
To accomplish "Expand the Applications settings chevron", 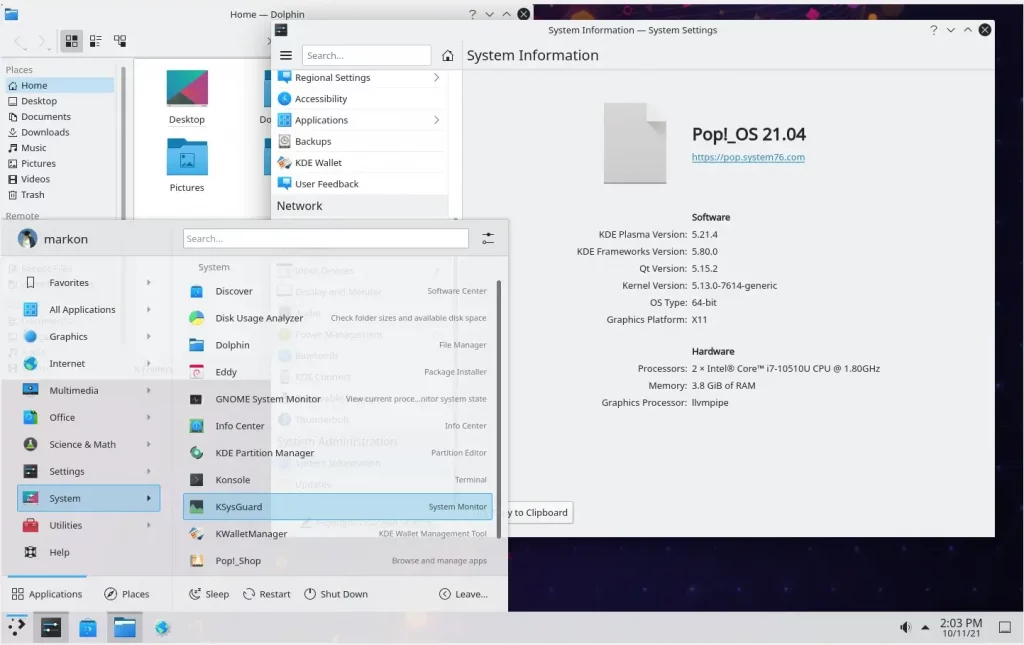I will coord(436,119).
